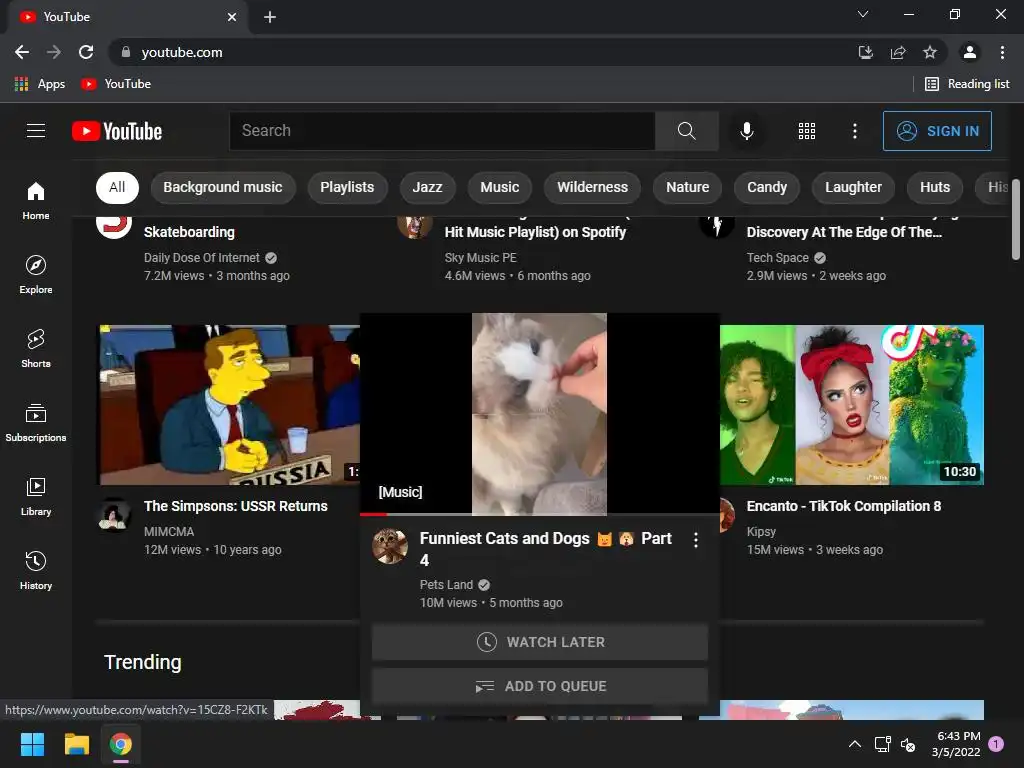Viewport: 1024px width, 768px height.
Task: Click the ADD TO QUEUE button
Action: (540, 686)
